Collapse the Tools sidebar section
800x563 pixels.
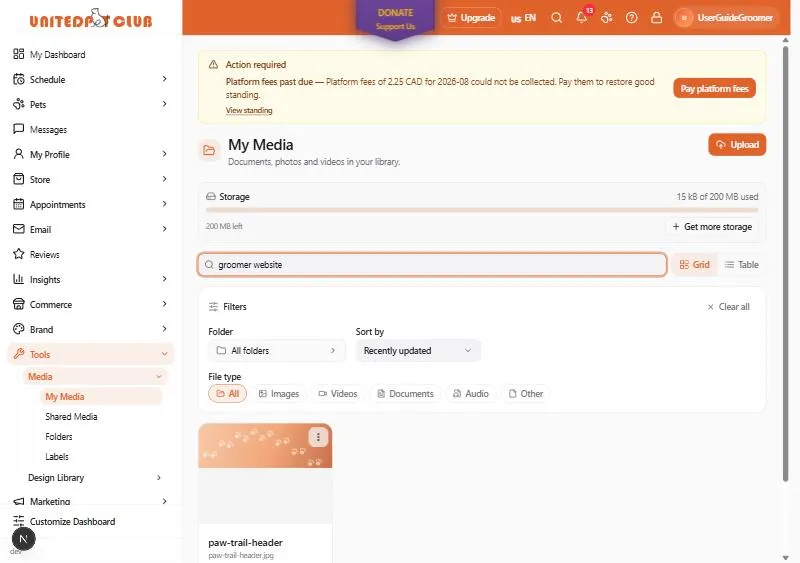pyautogui.click(x=90, y=354)
